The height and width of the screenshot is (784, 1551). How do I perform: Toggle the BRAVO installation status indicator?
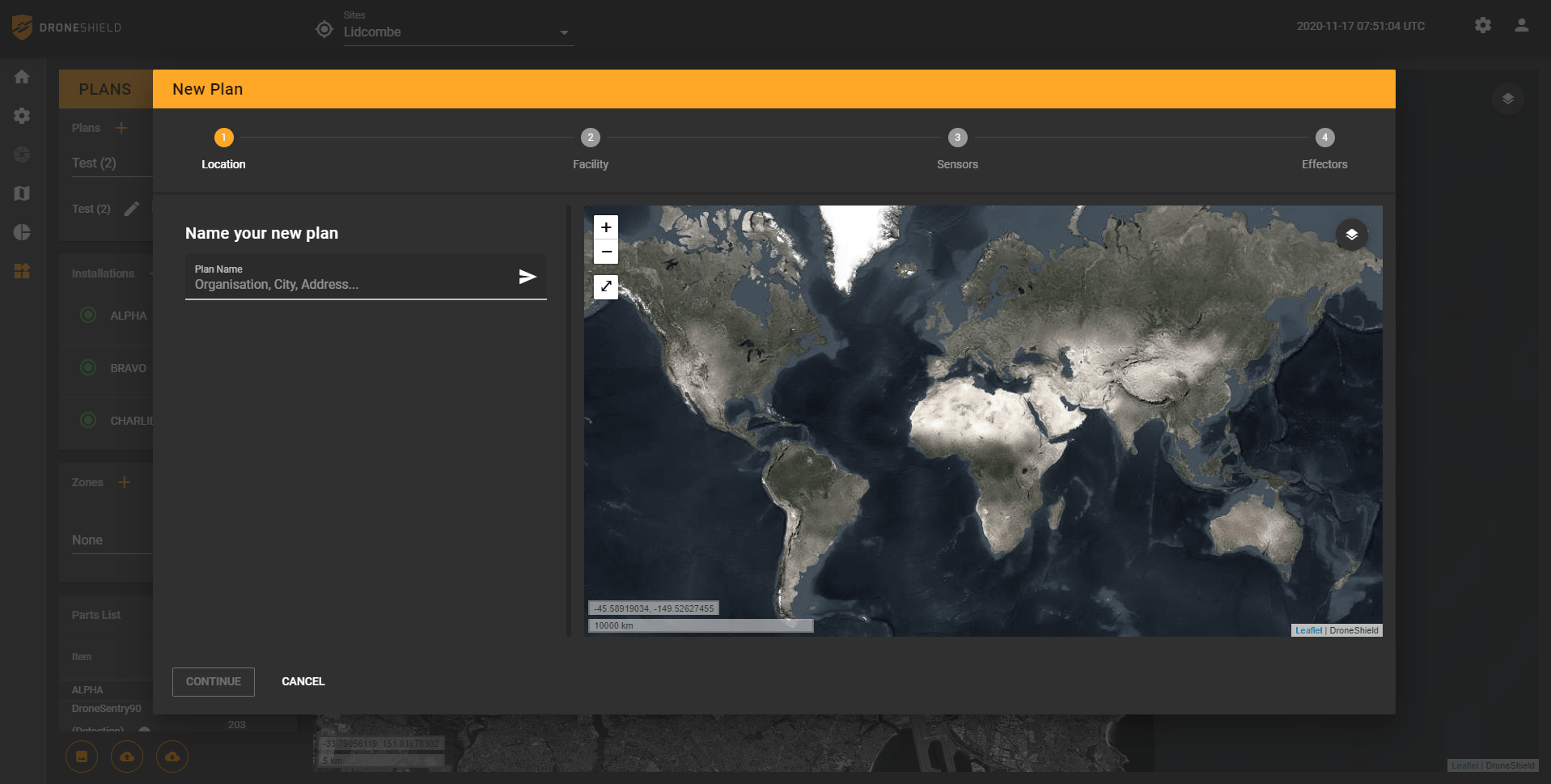88,367
